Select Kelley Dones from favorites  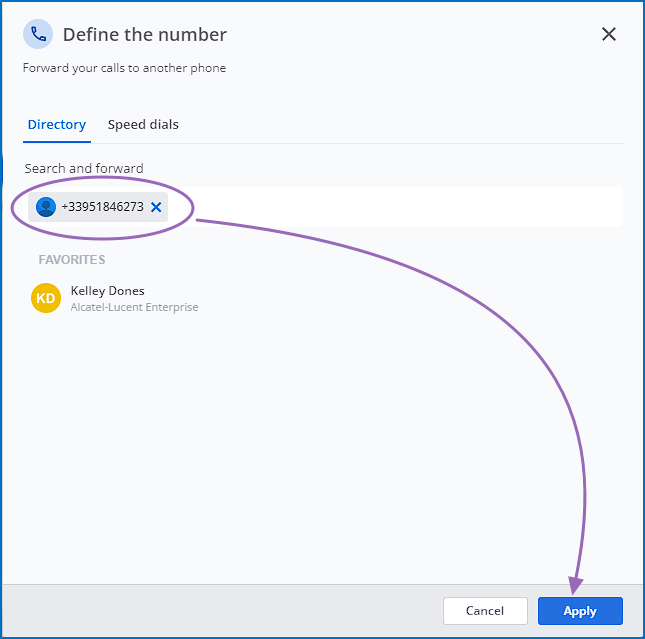(x=108, y=291)
